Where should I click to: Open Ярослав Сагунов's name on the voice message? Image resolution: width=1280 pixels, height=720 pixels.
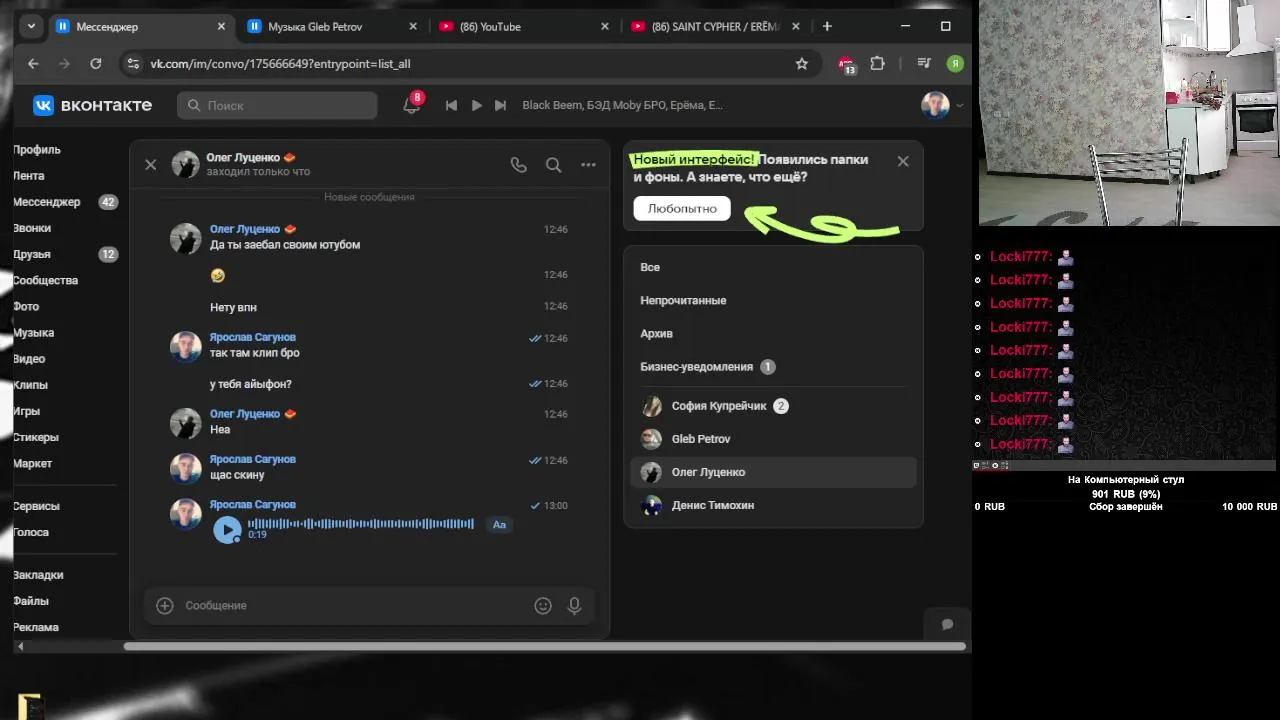pos(253,505)
